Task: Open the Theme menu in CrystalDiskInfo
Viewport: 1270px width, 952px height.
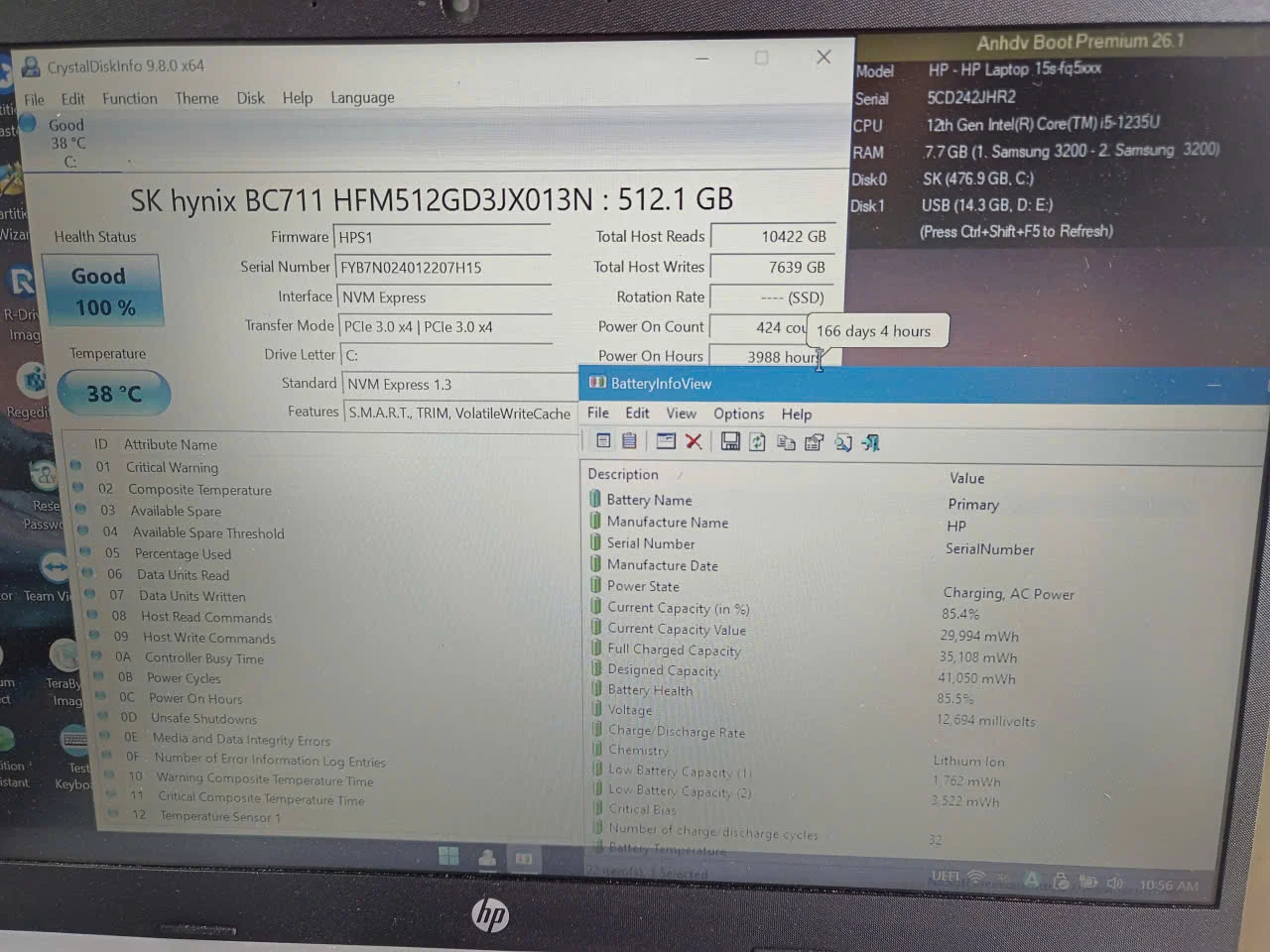Action: pyautogui.click(x=196, y=98)
